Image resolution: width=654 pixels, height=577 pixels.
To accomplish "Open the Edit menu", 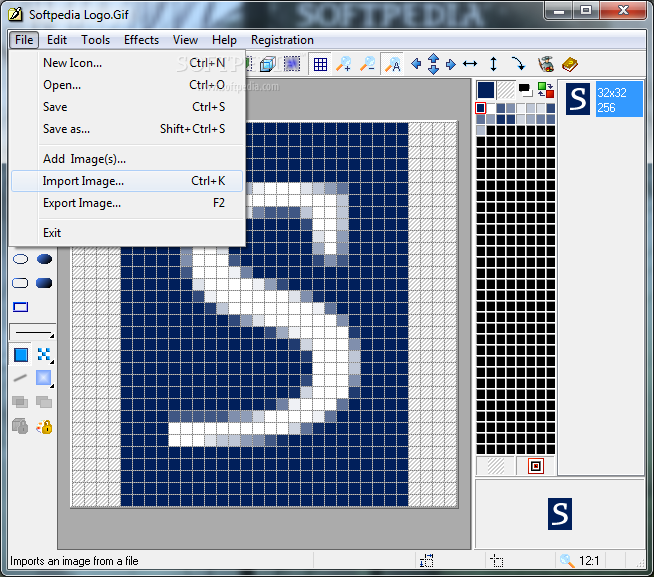I will point(57,40).
